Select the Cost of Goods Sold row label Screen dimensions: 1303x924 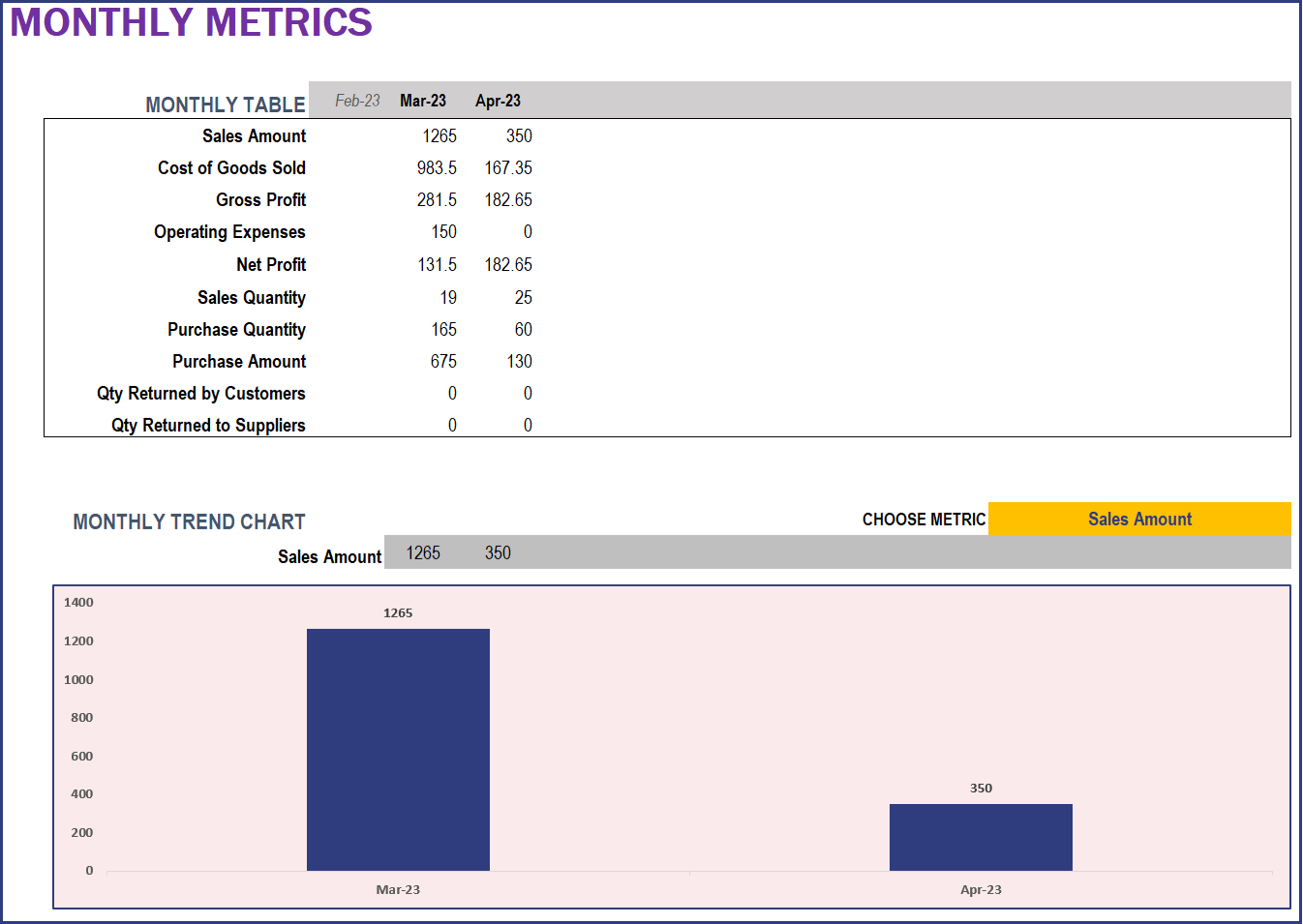(x=232, y=167)
